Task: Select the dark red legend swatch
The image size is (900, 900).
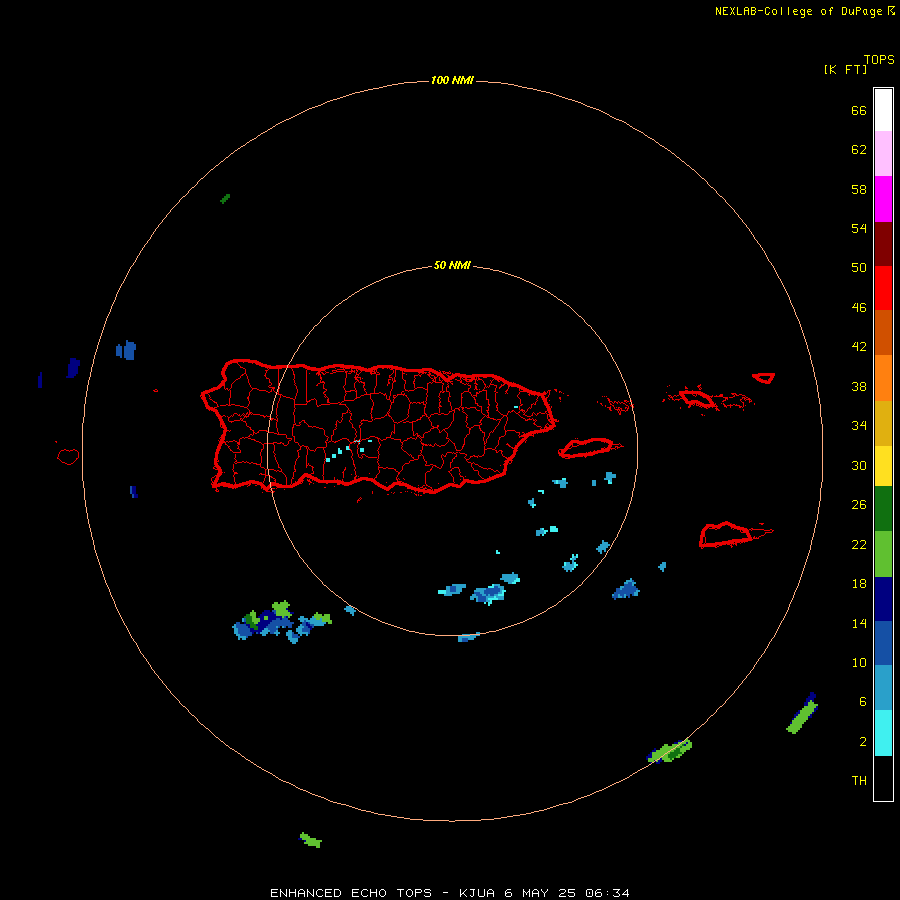Action: [883, 244]
